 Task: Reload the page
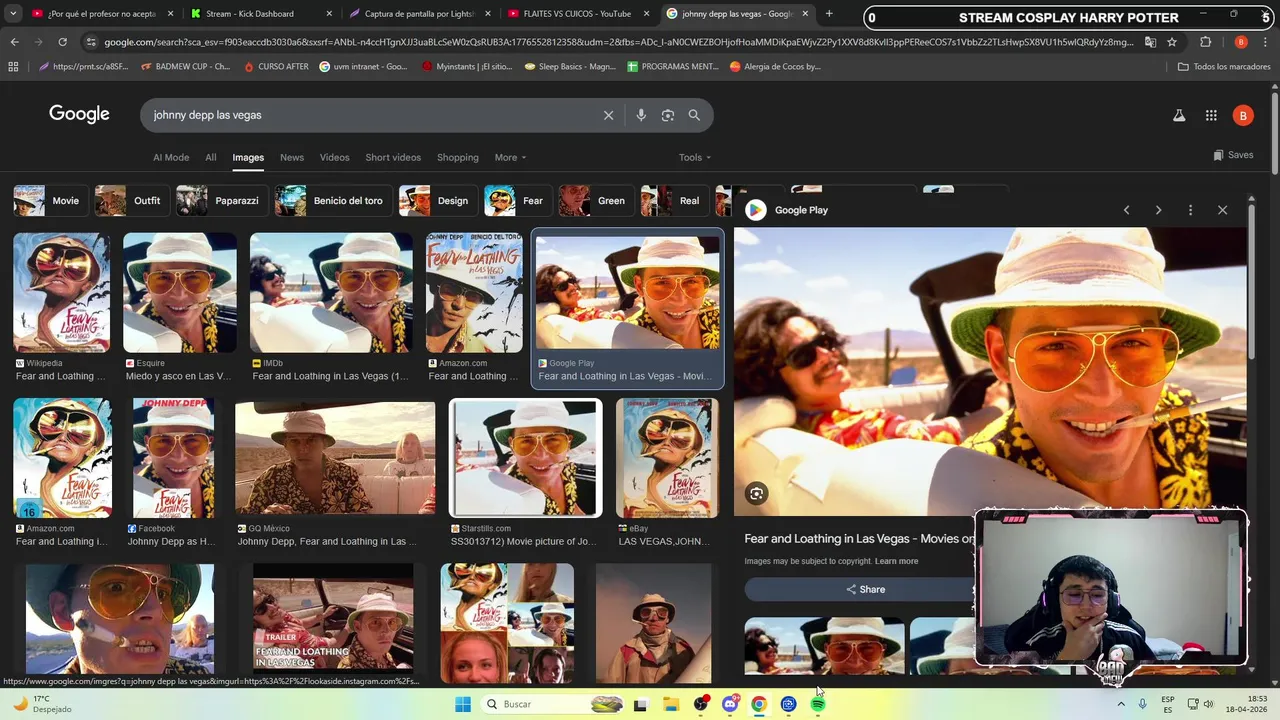[62, 42]
